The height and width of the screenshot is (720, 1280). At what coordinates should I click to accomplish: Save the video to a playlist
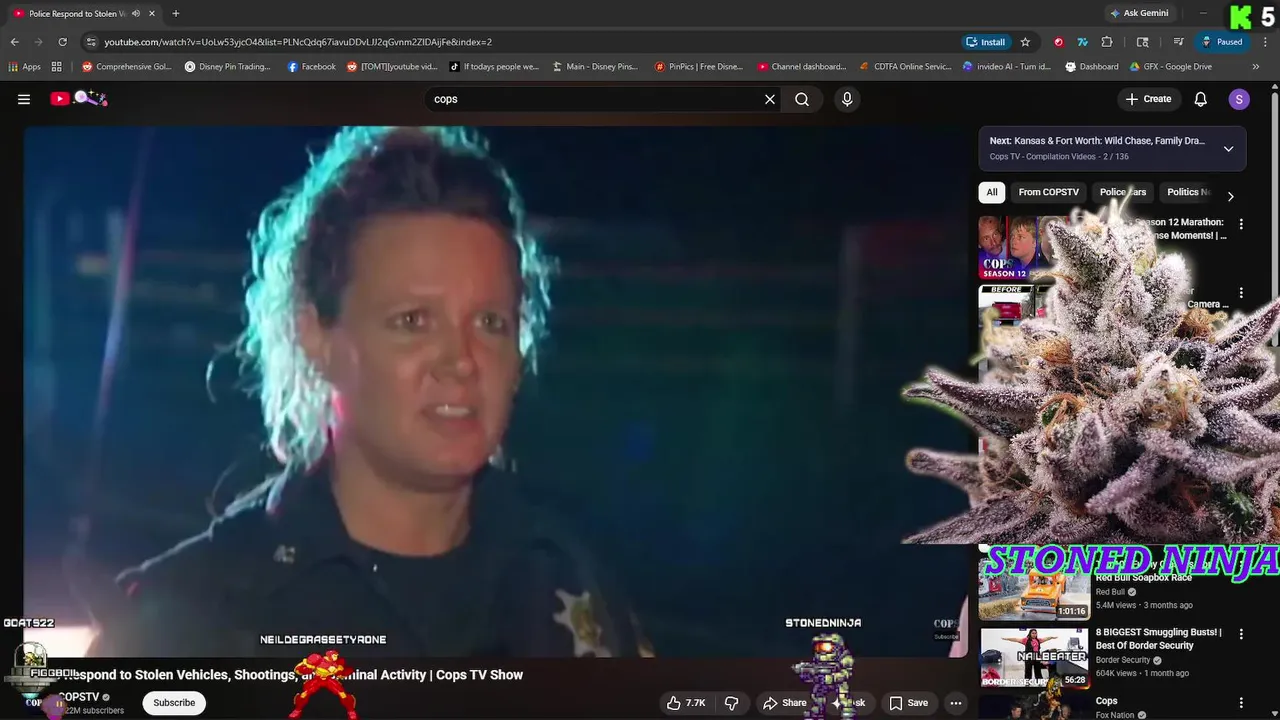[909, 703]
